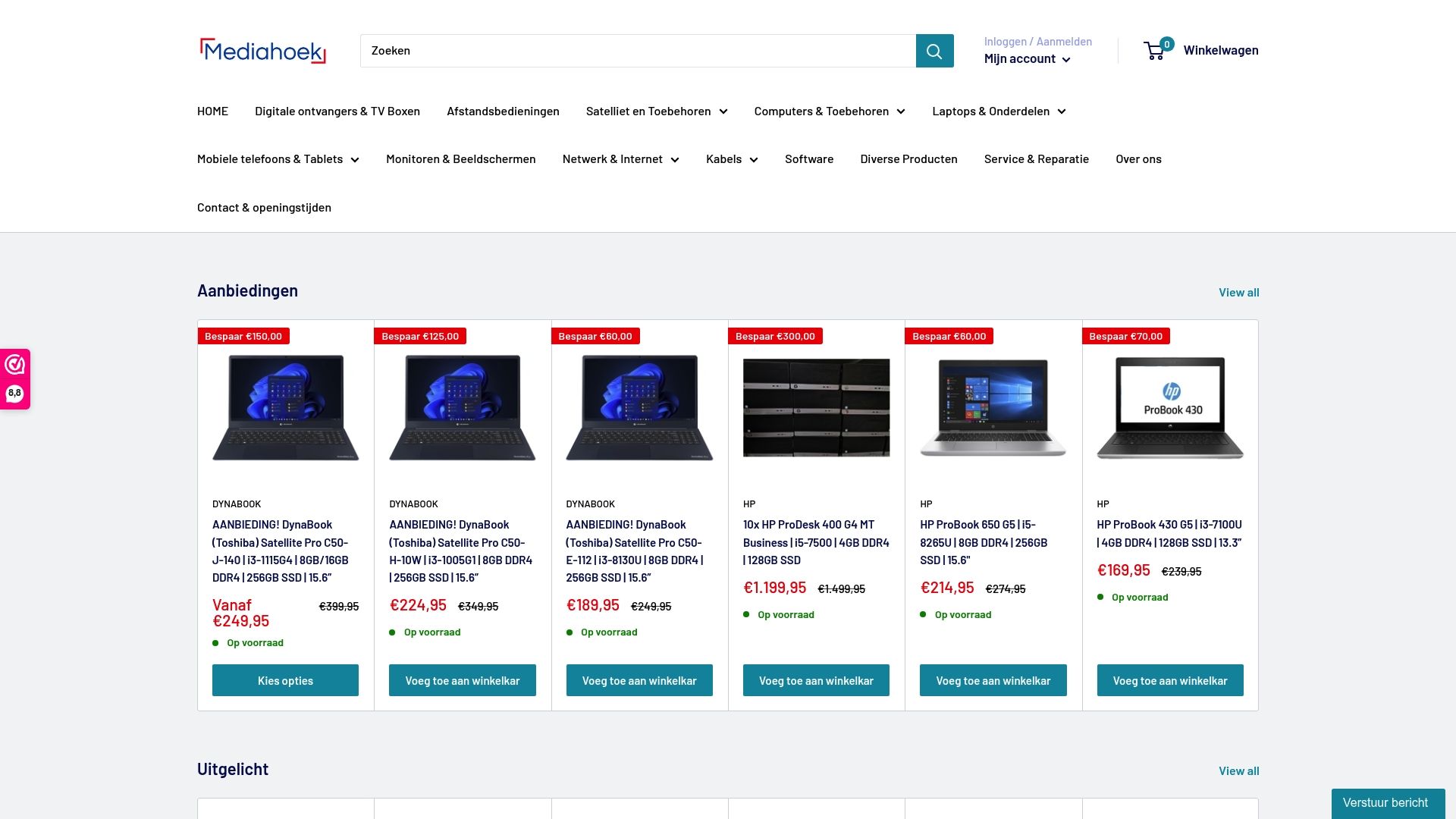
Task: Add HP ProBook 430 G5 to winkelkar
Action: pos(1170,680)
